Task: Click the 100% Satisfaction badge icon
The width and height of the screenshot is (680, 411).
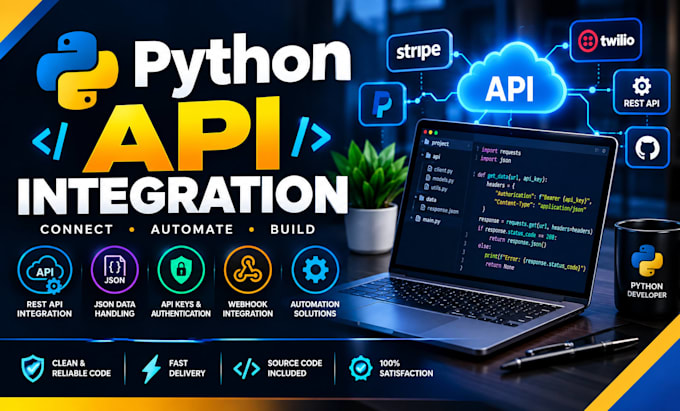Action: tap(360, 368)
